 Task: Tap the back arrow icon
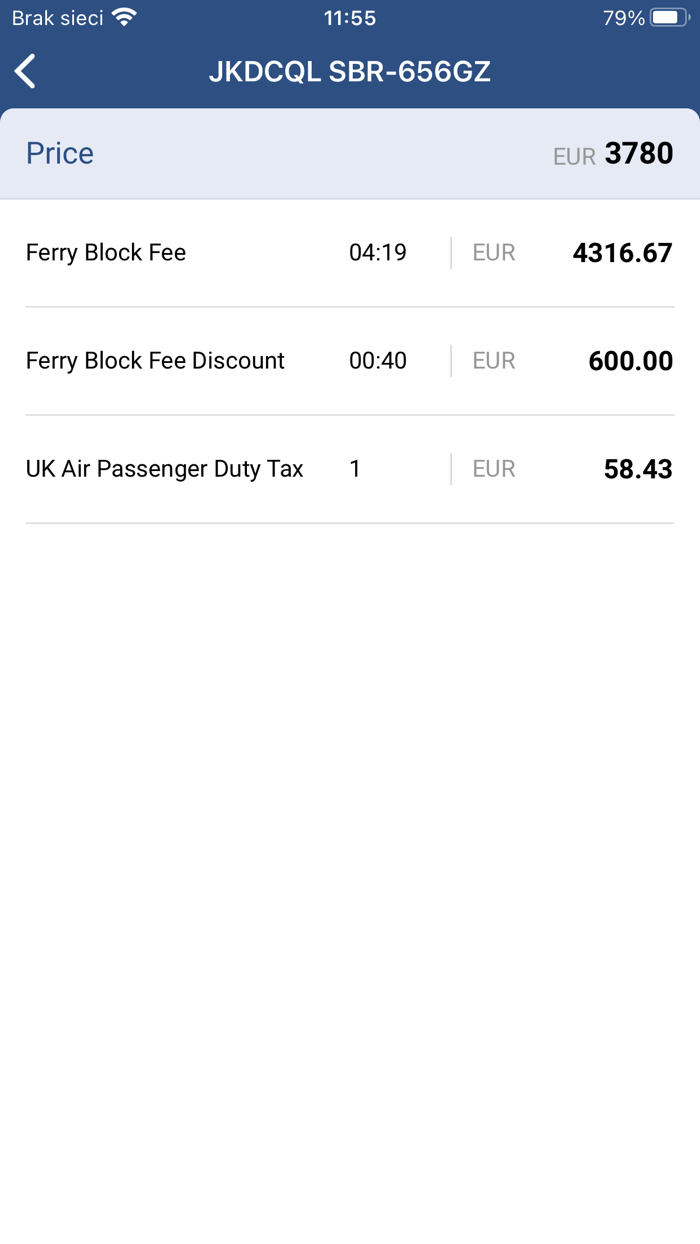26,72
